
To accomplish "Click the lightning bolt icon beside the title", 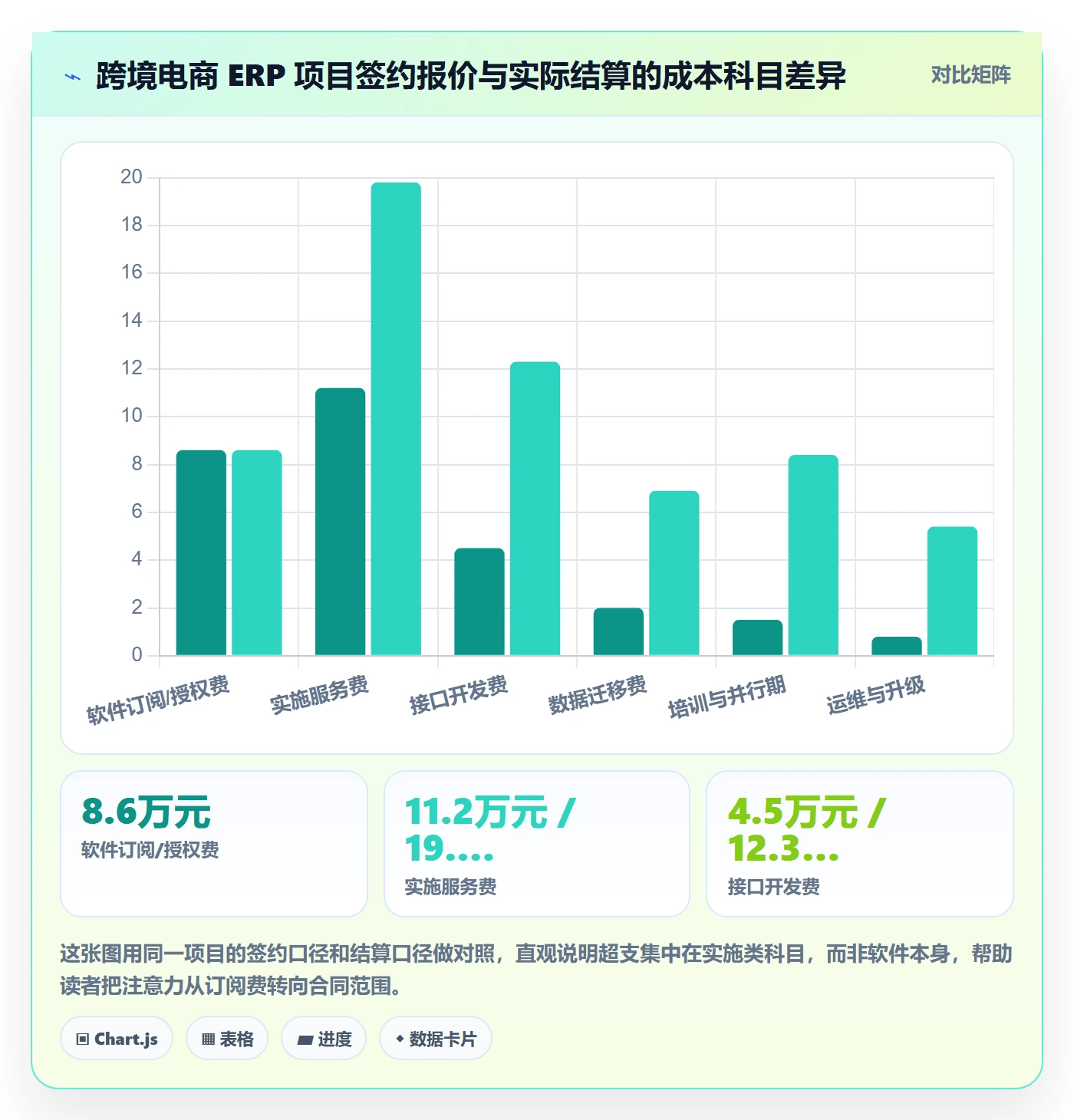I will tap(73, 77).
